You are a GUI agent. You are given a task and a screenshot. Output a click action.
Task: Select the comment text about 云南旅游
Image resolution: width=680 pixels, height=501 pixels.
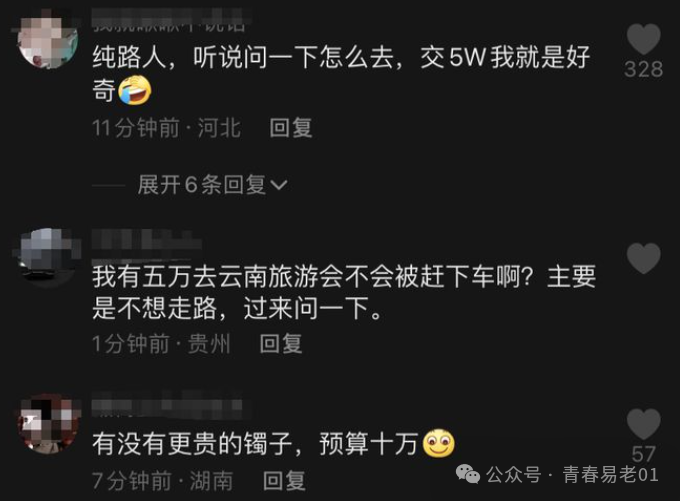click(x=344, y=292)
